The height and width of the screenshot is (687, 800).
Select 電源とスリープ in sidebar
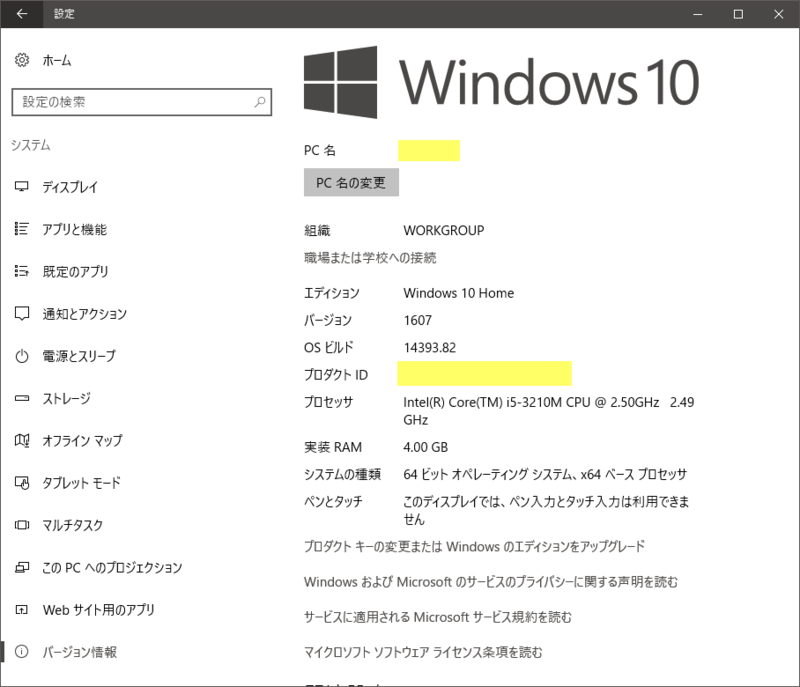(79, 356)
